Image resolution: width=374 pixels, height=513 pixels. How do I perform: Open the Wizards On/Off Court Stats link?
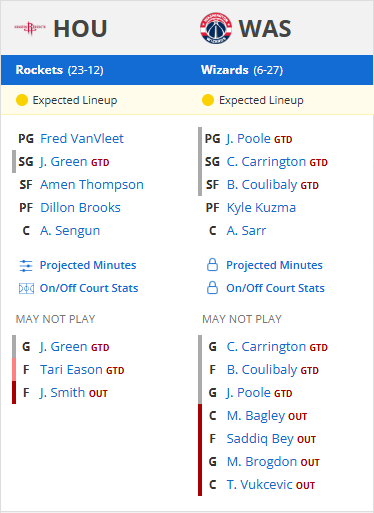275,288
